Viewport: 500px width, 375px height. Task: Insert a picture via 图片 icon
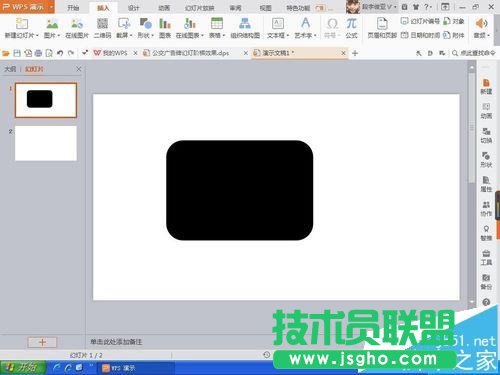52,24
